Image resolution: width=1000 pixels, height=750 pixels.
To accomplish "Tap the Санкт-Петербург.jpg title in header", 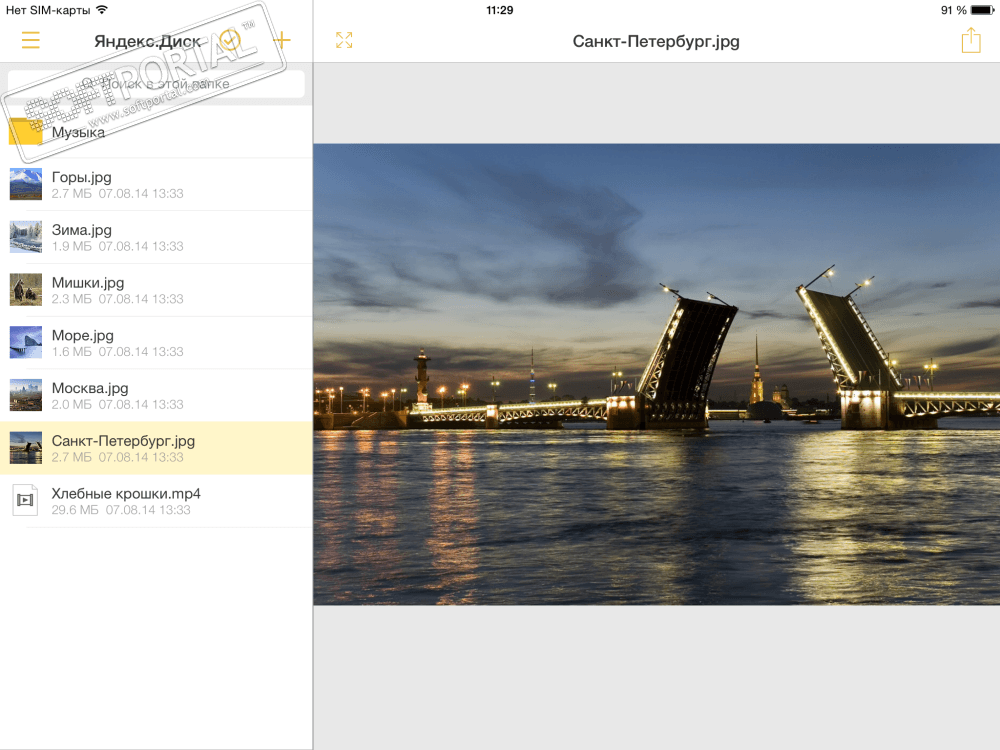I will [656, 41].
